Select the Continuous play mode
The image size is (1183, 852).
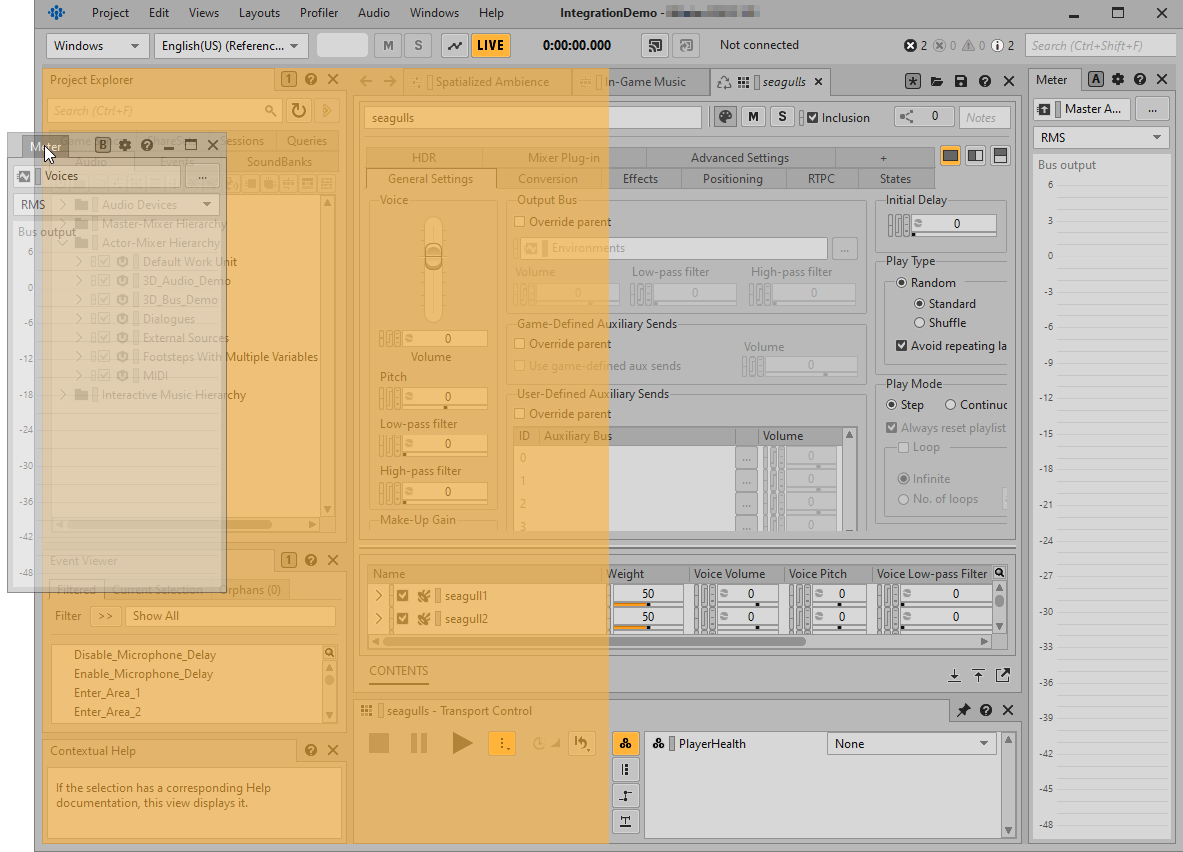951,405
